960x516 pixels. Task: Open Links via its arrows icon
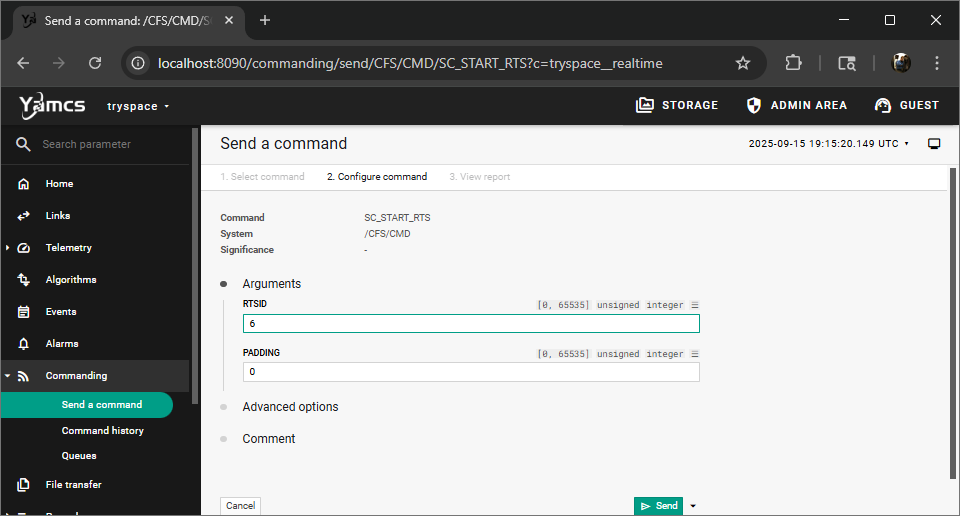point(24,216)
